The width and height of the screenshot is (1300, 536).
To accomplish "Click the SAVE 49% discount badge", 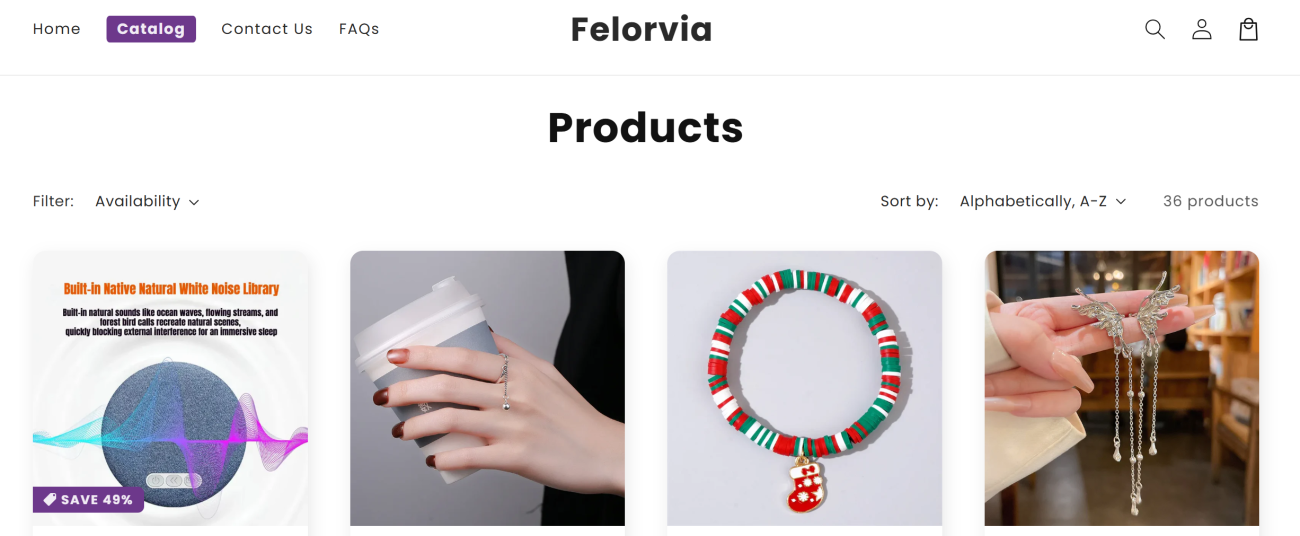I will (x=88, y=499).
